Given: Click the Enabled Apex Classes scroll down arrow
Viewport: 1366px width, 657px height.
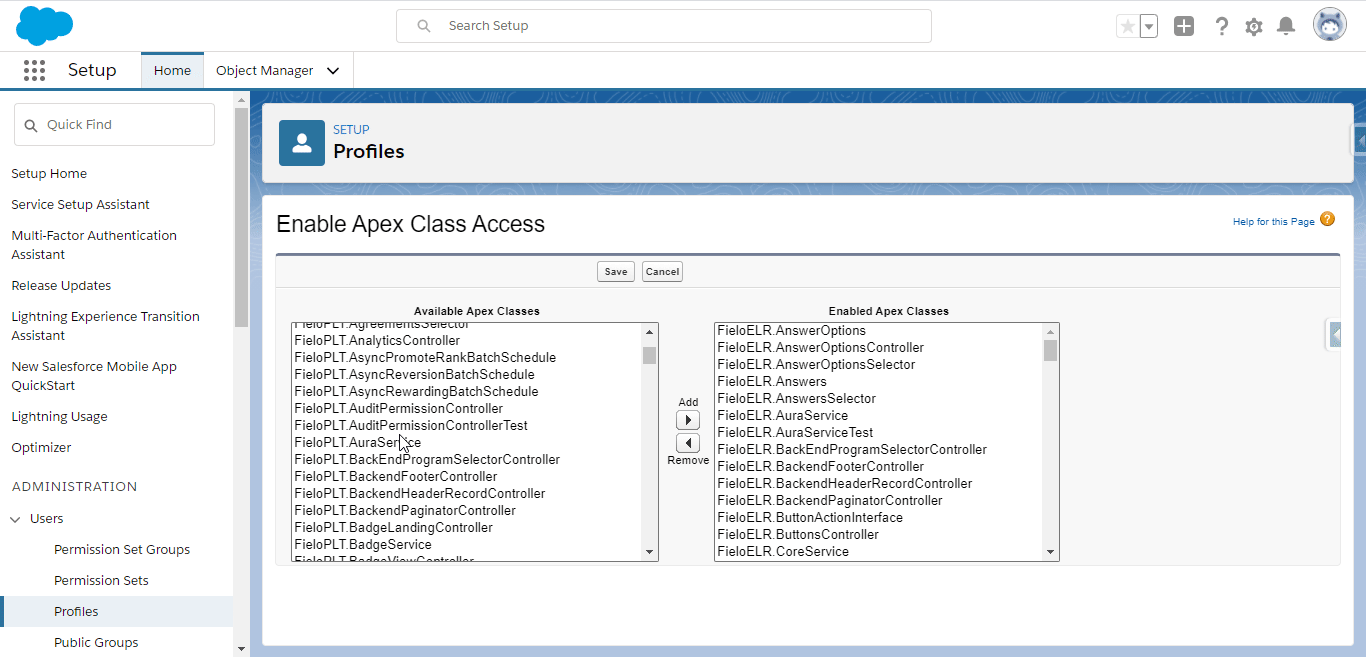Looking at the screenshot, I should (x=1050, y=552).
